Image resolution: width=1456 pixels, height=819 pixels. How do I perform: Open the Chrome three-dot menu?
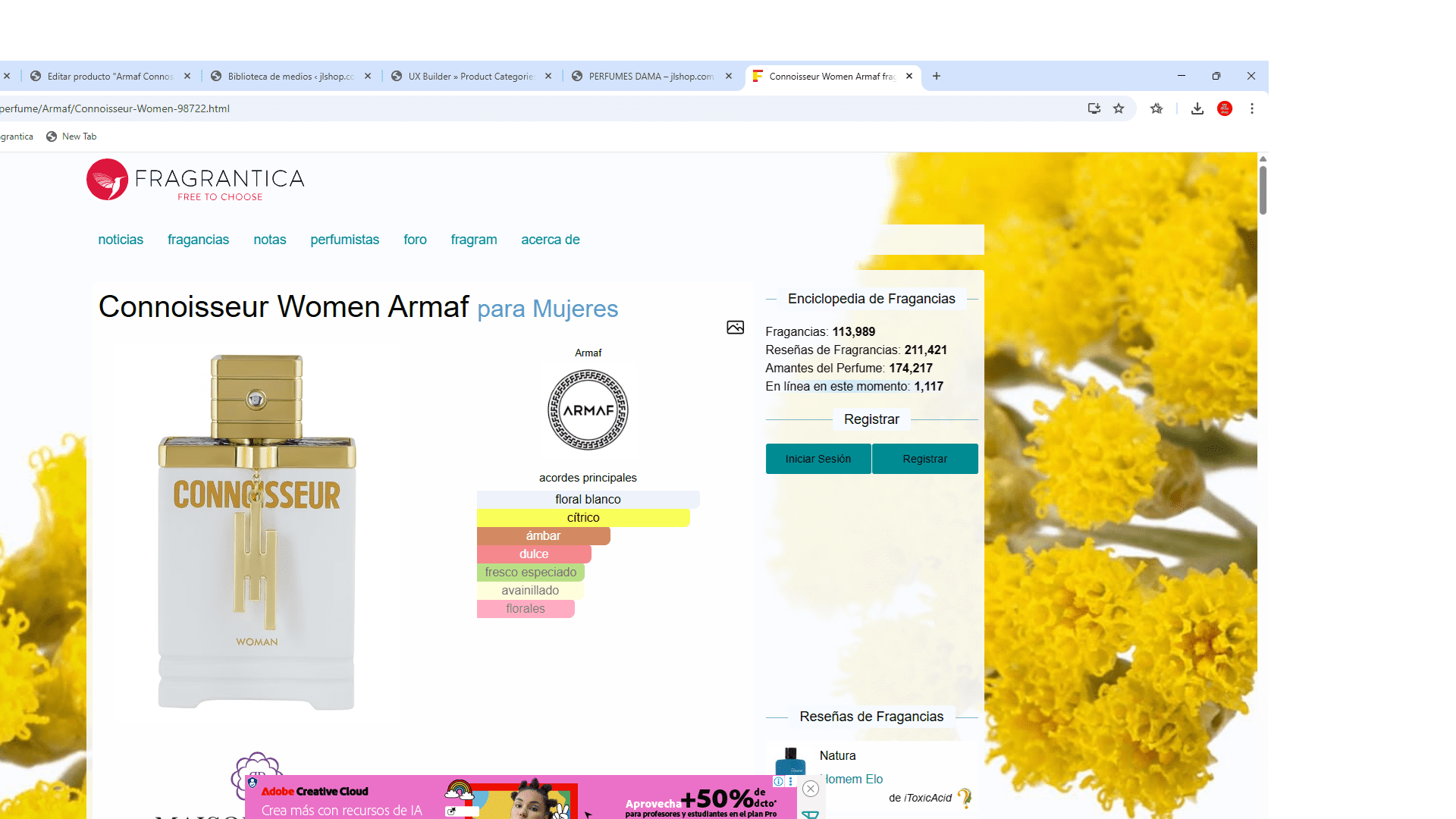(1252, 108)
